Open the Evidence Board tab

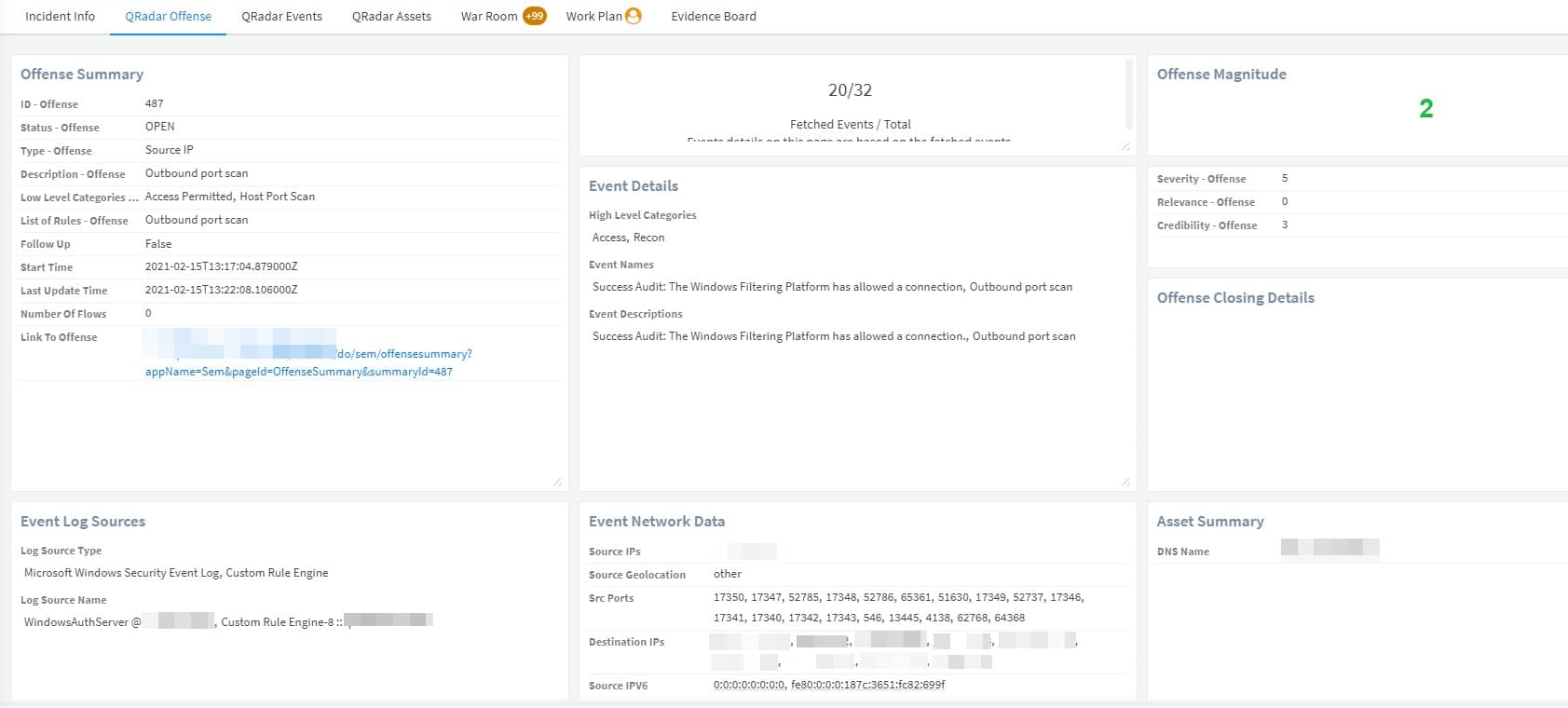click(x=714, y=16)
